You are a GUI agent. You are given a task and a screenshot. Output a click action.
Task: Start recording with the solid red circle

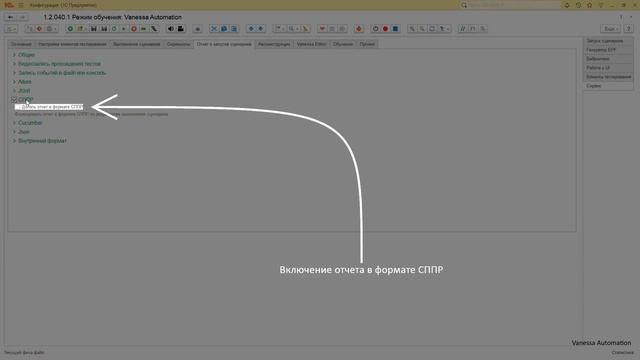point(385,29)
